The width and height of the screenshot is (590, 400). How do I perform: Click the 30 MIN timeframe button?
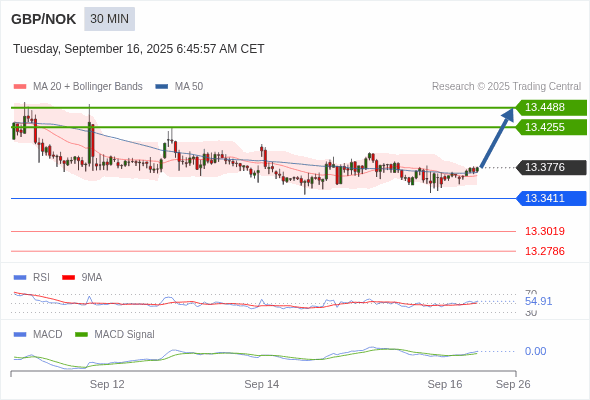pos(109,19)
